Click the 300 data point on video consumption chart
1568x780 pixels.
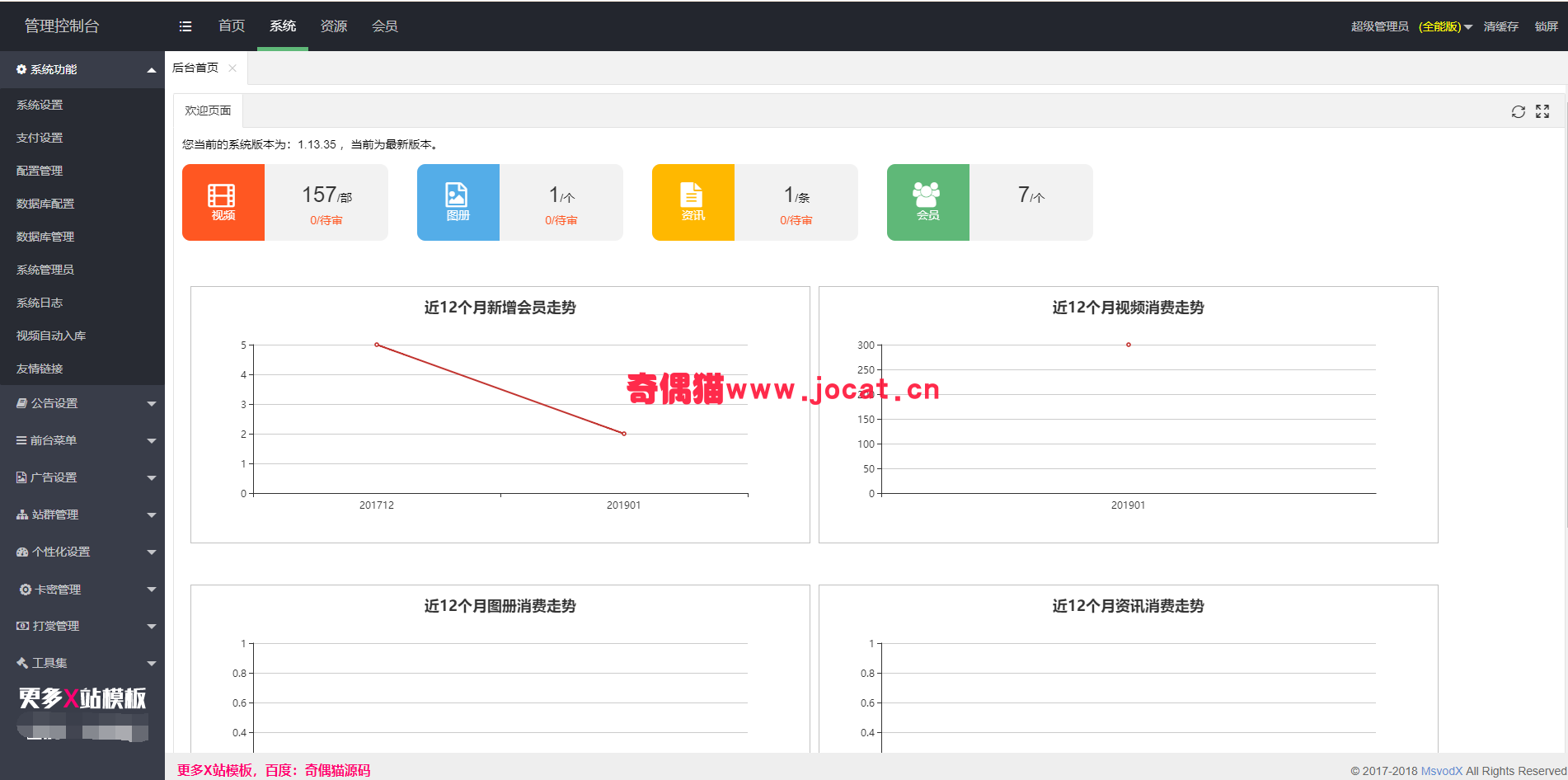(x=1129, y=345)
